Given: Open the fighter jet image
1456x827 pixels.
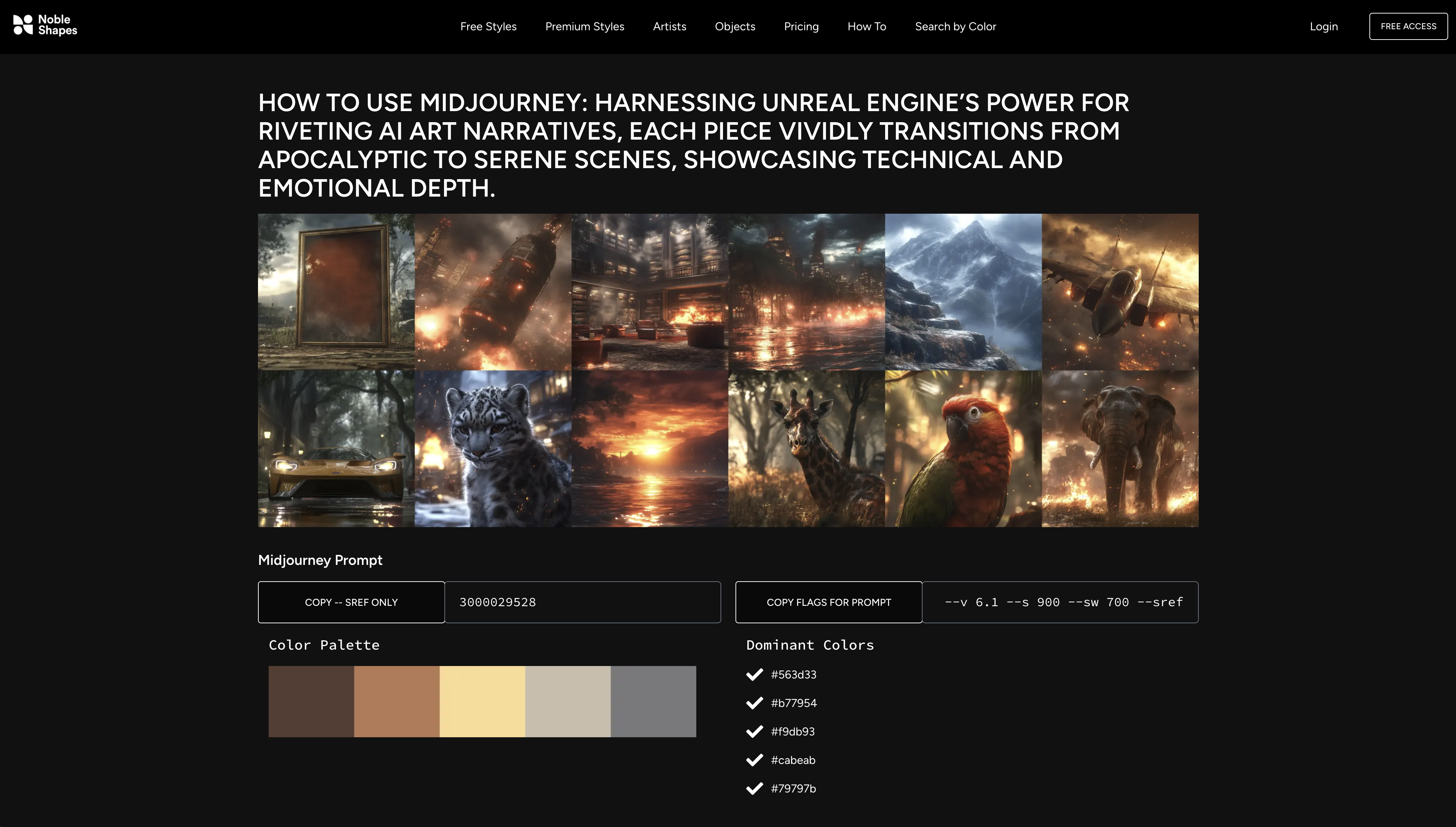Looking at the screenshot, I should (x=1120, y=292).
